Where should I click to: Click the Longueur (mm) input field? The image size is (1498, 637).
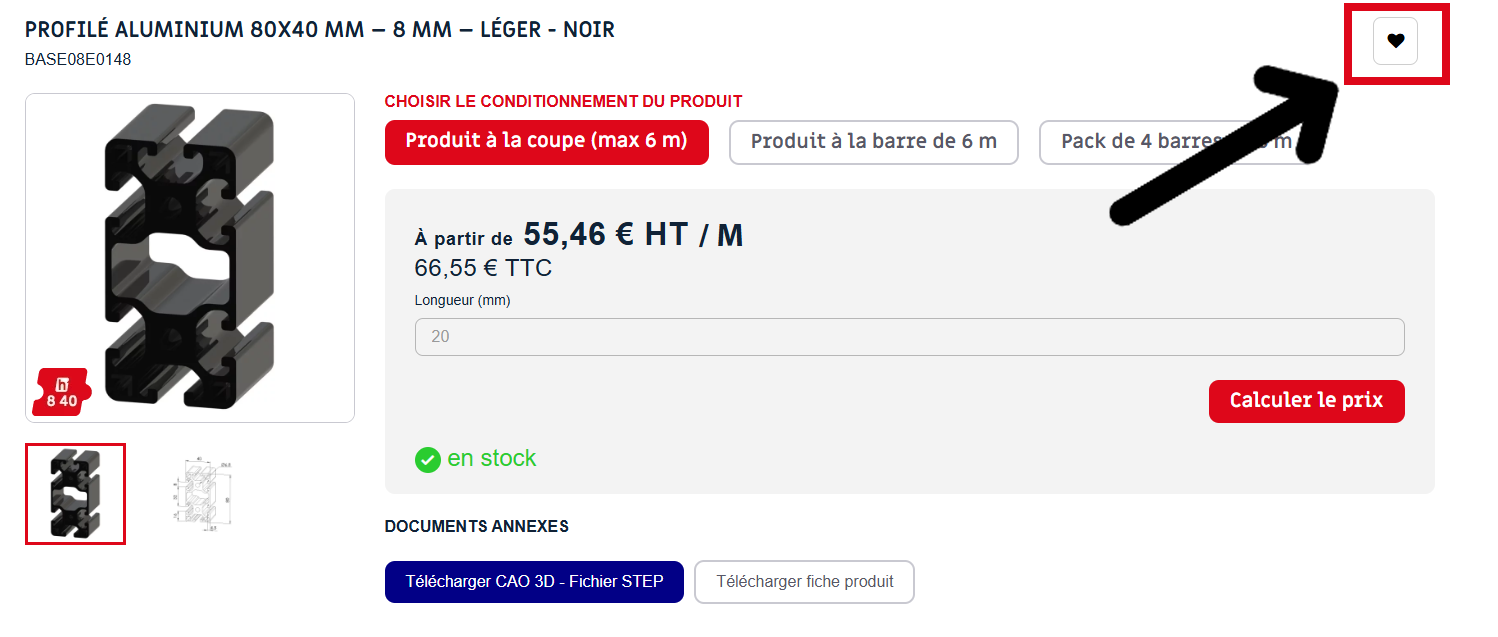909,337
